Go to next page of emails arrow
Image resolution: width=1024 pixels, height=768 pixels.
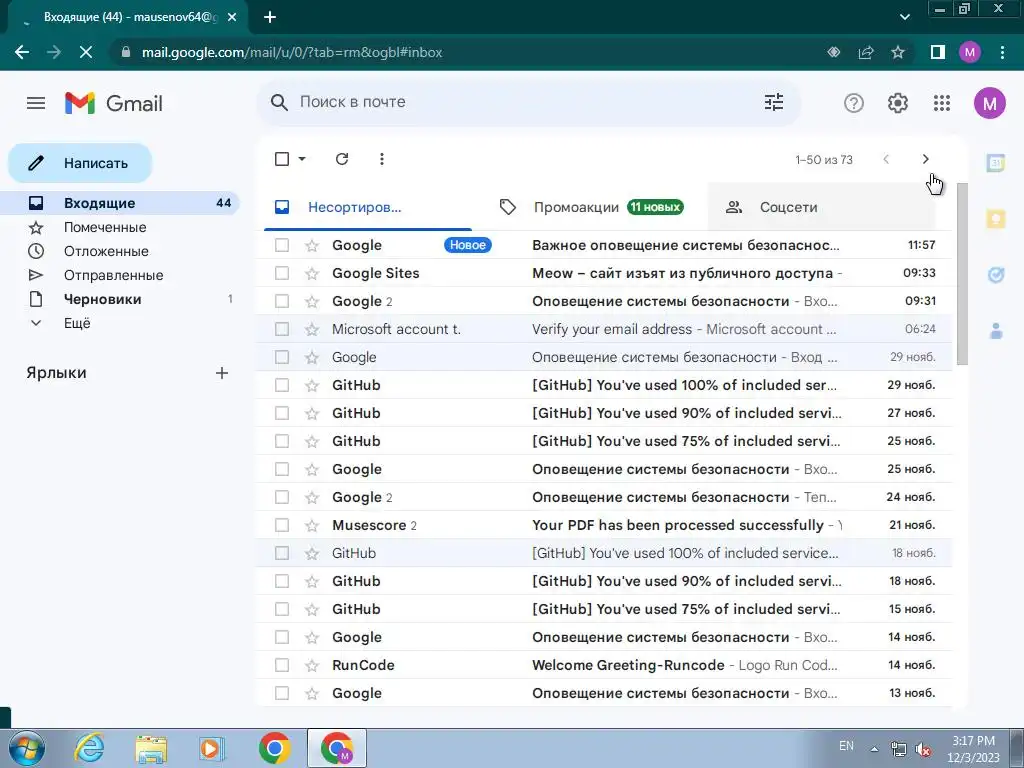coord(925,159)
